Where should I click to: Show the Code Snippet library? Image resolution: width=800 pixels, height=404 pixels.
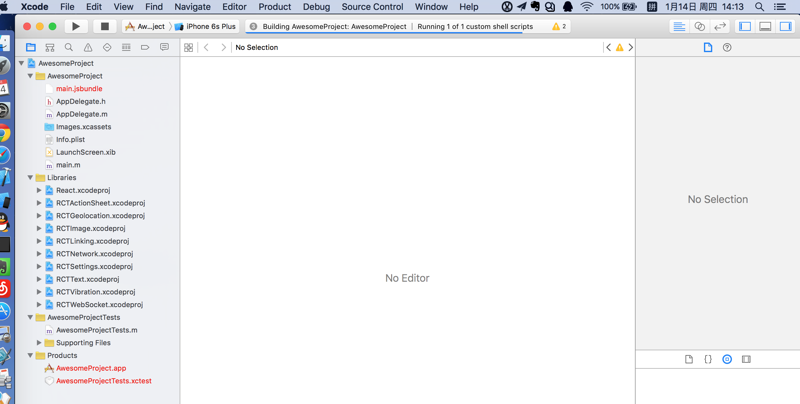click(x=708, y=360)
